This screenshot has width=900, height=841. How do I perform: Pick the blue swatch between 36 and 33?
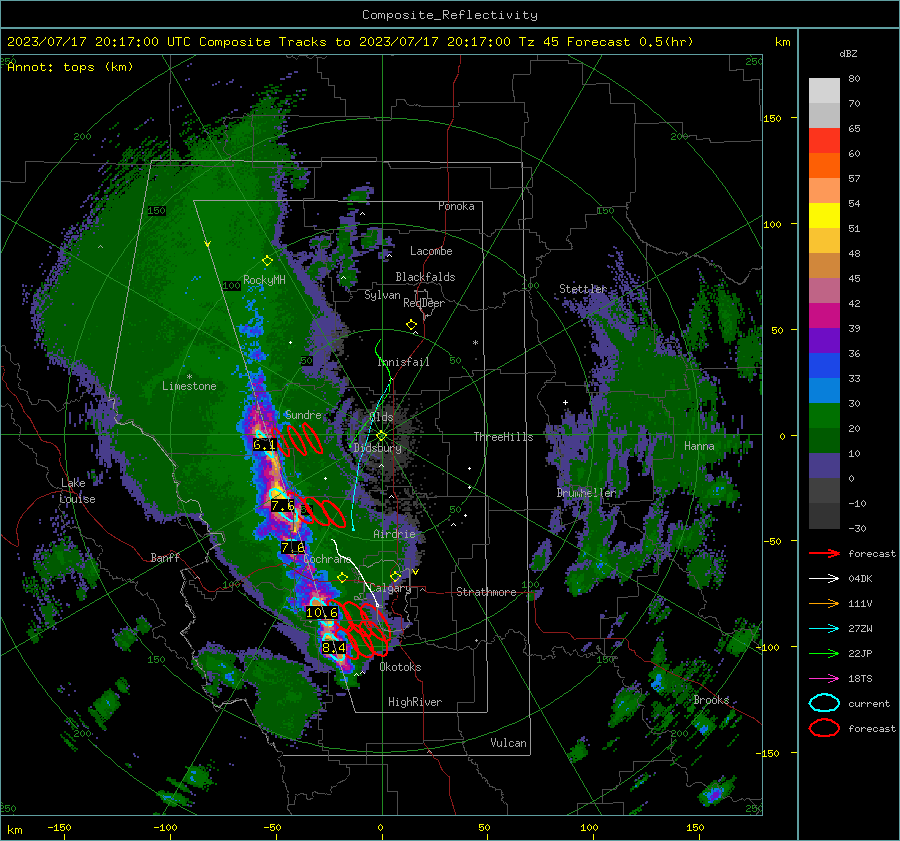[x=824, y=366]
